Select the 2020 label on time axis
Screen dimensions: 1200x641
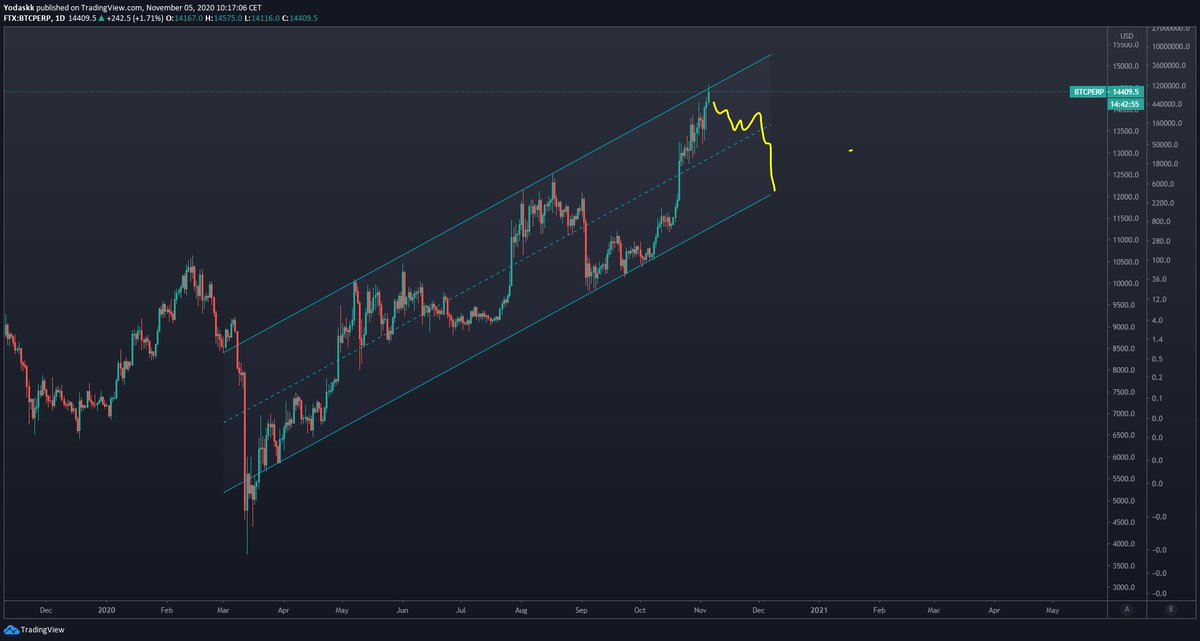[106, 609]
